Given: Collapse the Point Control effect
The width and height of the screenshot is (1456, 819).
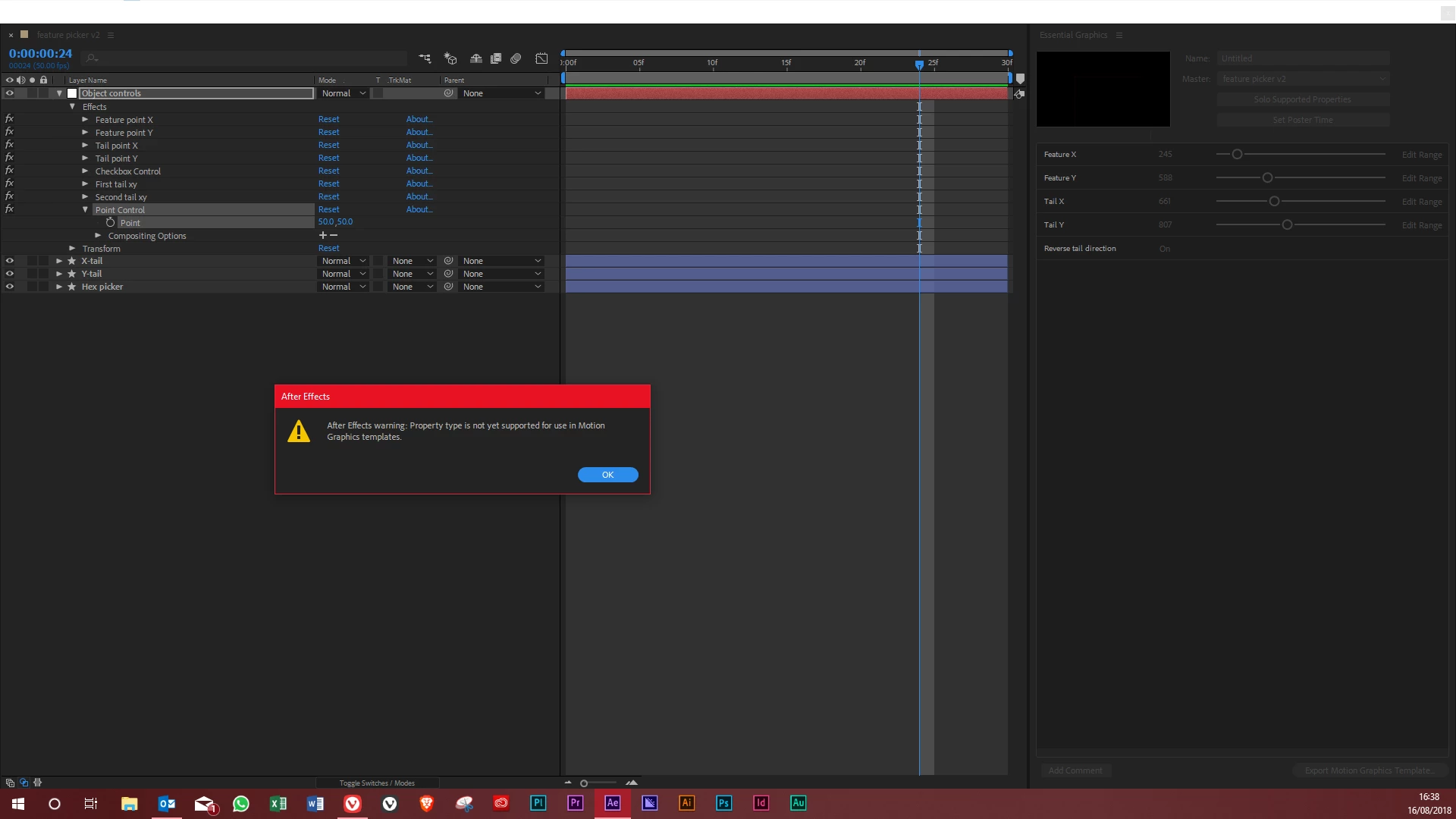Looking at the screenshot, I should (x=85, y=210).
